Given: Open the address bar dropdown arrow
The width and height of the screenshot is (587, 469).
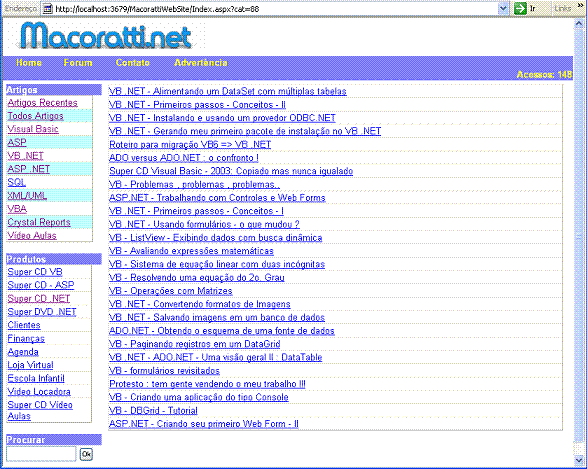Looking at the screenshot, I should pos(504,8).
